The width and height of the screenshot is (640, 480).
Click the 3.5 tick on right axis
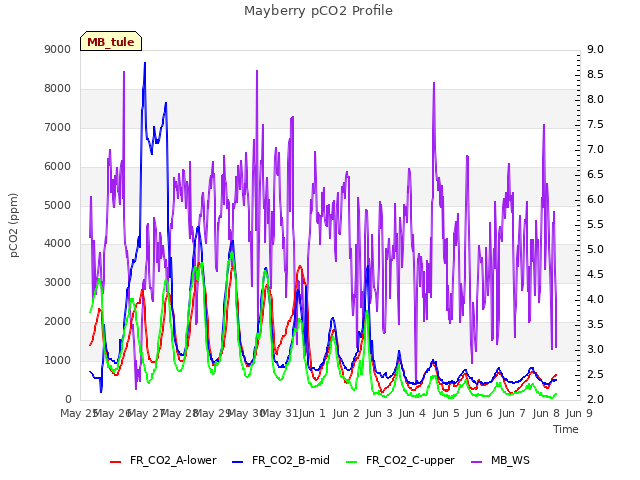point(595,324)
